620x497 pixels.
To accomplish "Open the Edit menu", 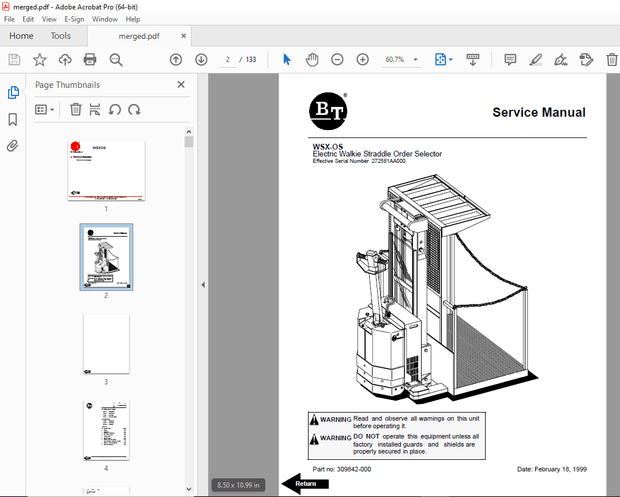I will (x=28, y=19).
